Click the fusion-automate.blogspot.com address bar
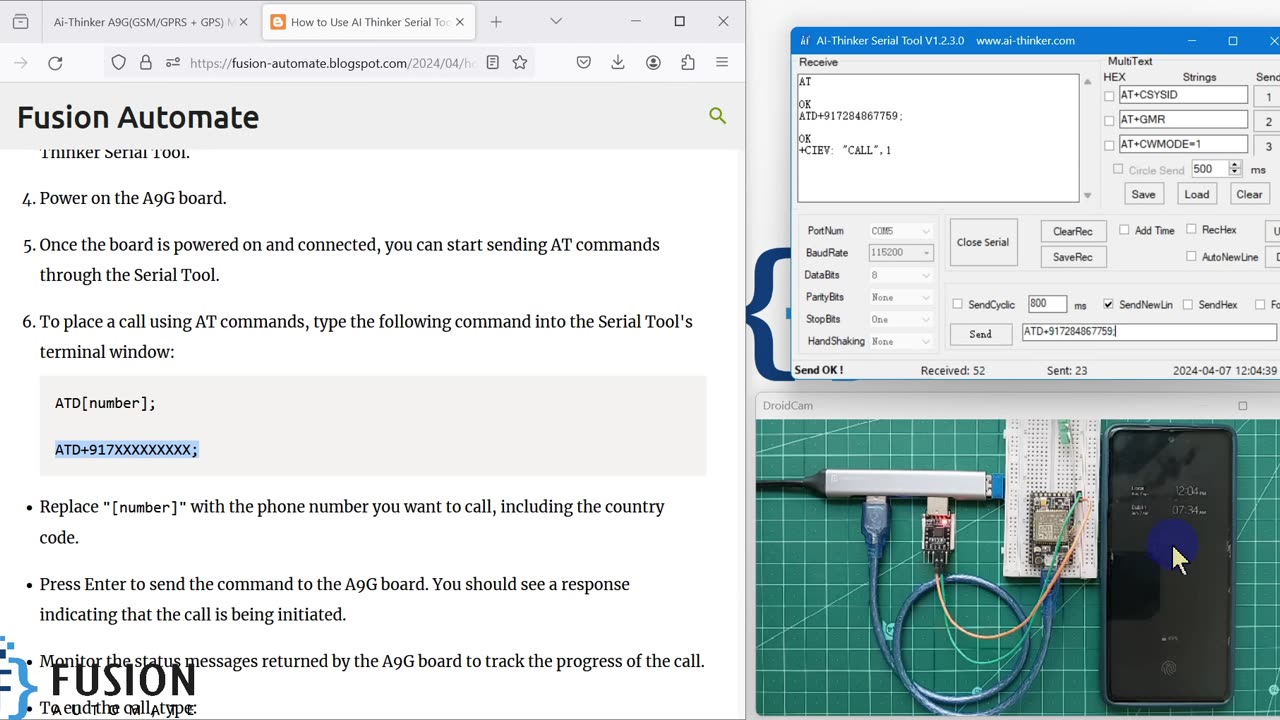Image resolution: width=1280 pixels, height=720 pixels. [x=331, y=63]
